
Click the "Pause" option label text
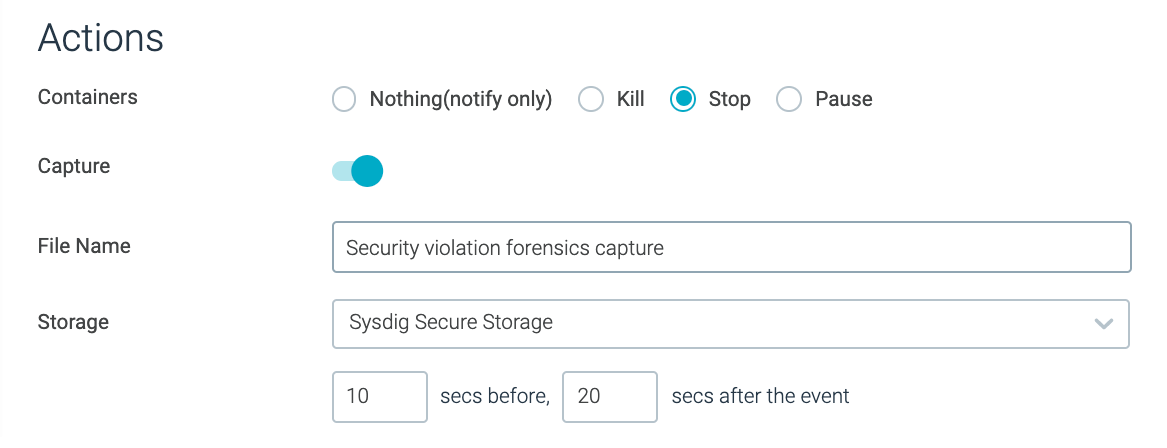[x=844, y=99]
